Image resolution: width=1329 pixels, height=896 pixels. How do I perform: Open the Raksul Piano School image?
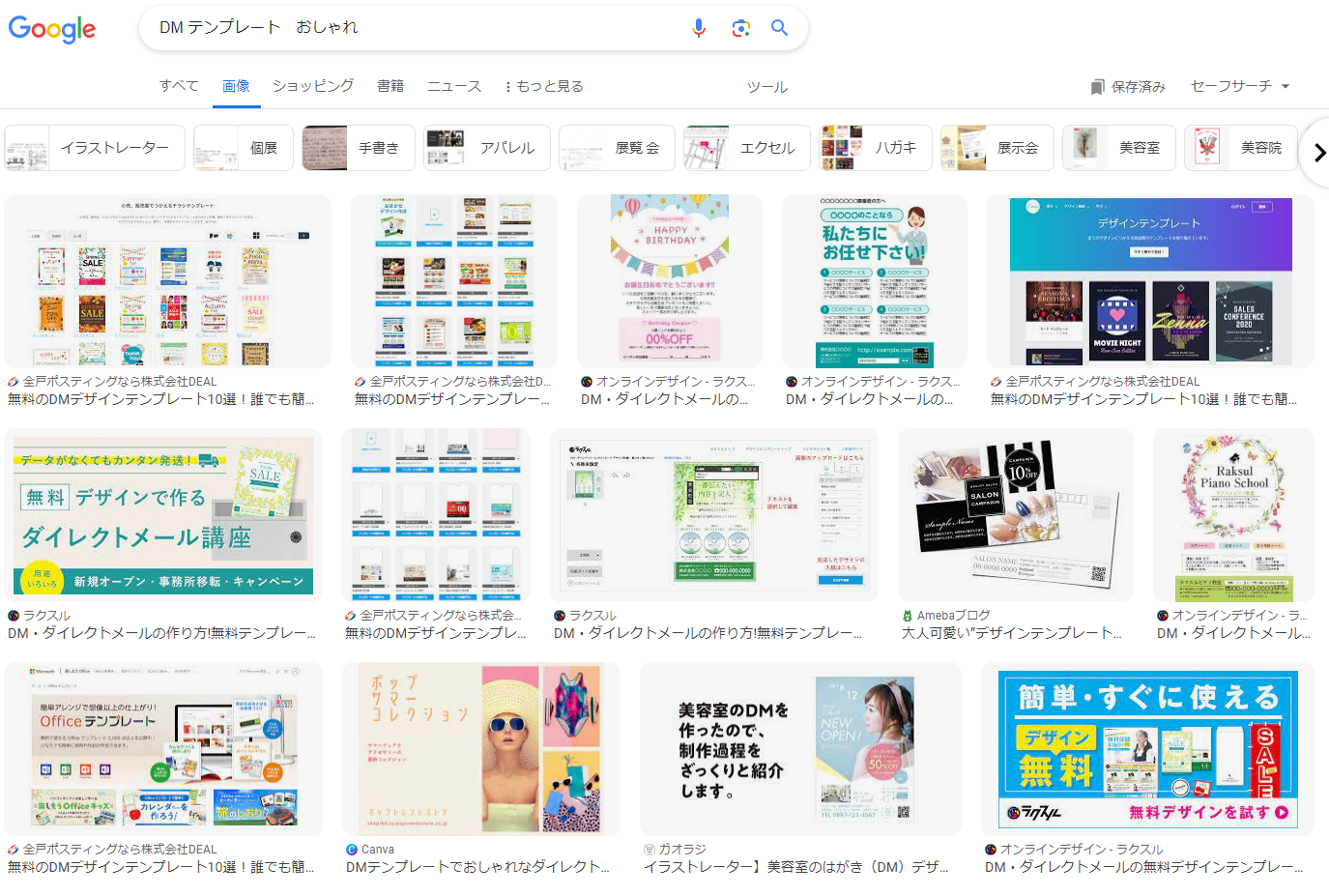1233,515
